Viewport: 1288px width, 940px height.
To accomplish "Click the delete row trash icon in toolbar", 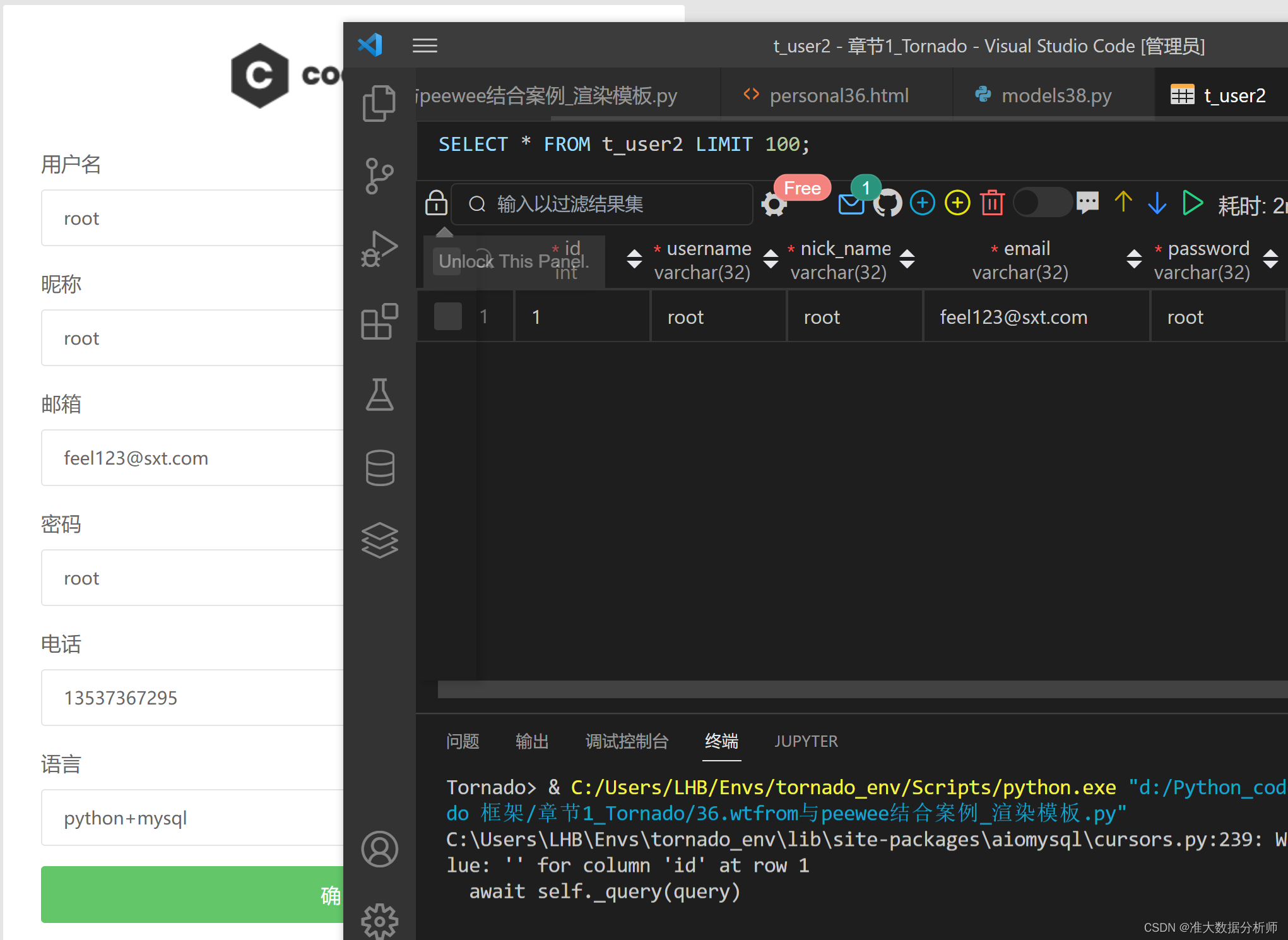I will [x=993, y=204].
